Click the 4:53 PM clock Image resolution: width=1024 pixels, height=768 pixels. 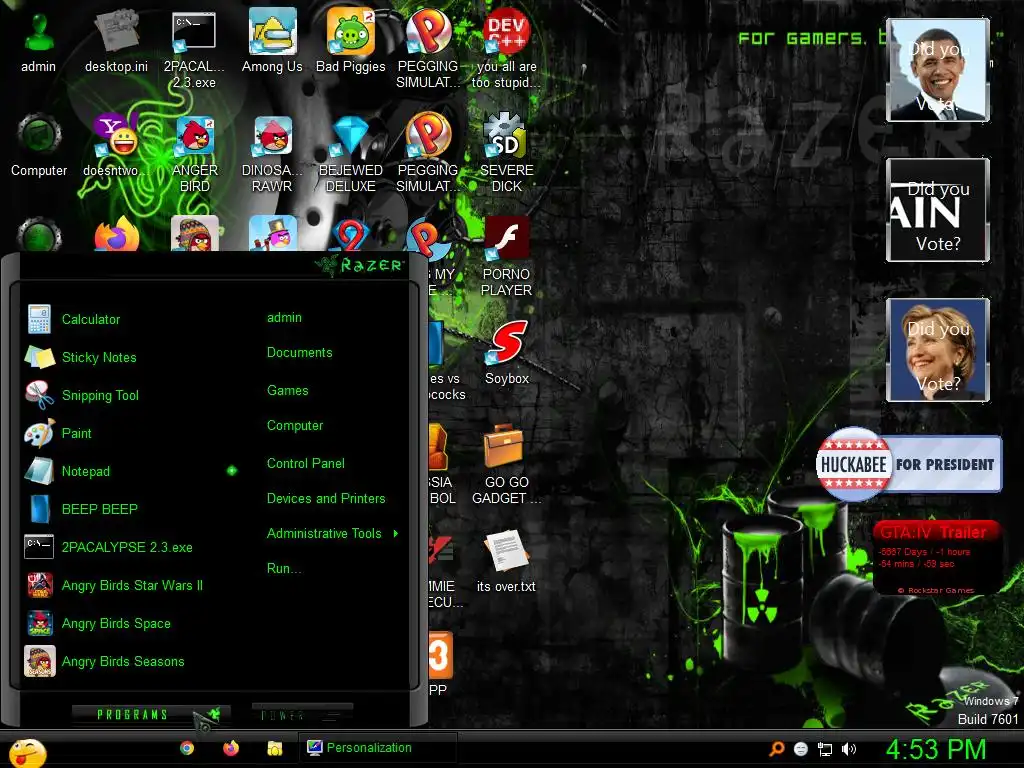(935, 749)
